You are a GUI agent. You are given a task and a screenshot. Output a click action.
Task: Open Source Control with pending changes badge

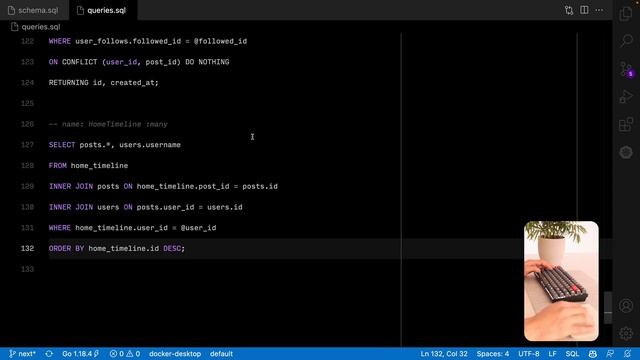pyautogui.click(x=626, y=69)
